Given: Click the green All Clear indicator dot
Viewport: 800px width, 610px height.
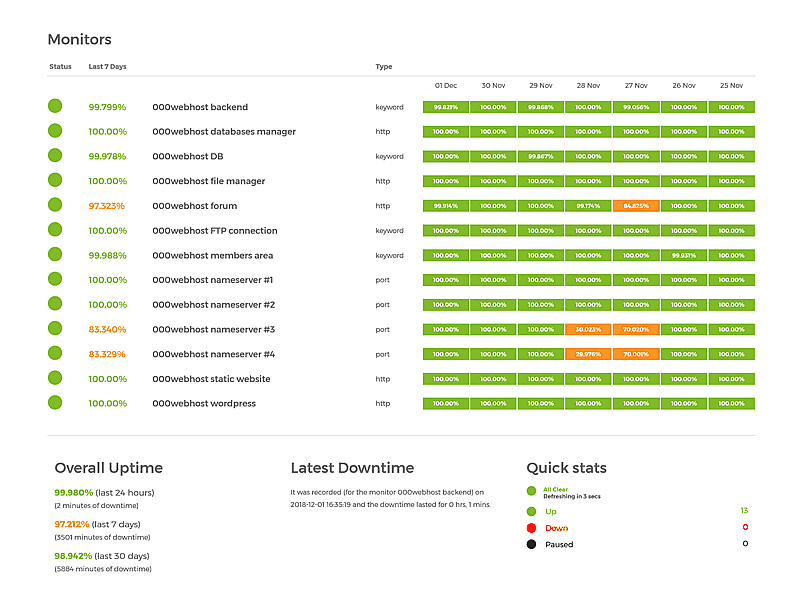Looking at the screenshot, I should (x=532, y=491).
